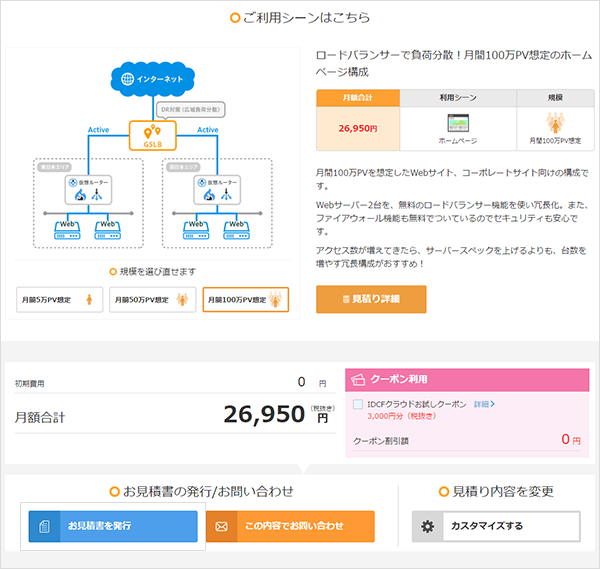Screen dimensions: 600x569
Task: Click この内容でお問い合わせ inquiry button
Action: click(290, 526)
